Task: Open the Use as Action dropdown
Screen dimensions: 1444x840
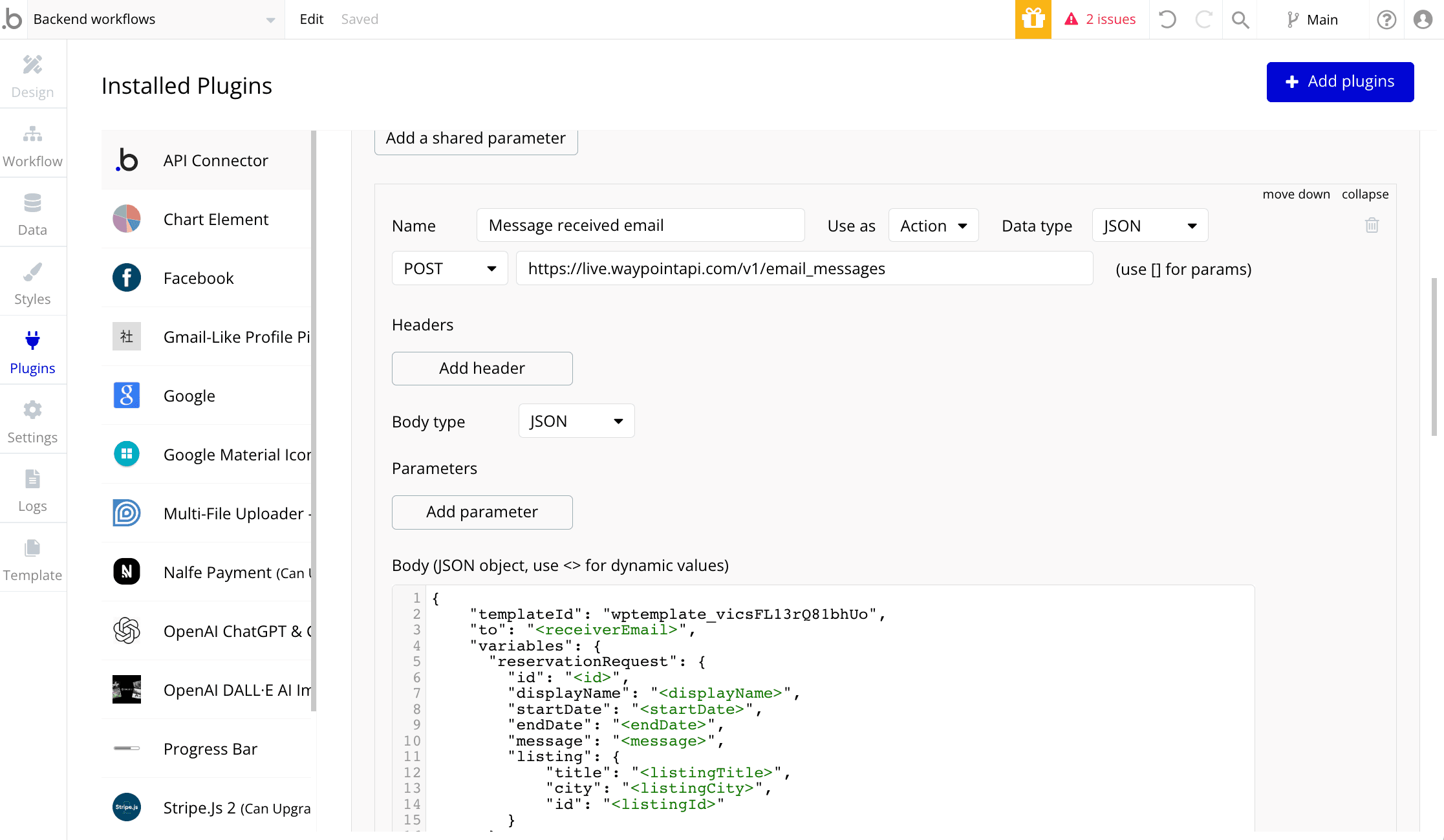Action: pyautogui.click(x=933, y=226)
